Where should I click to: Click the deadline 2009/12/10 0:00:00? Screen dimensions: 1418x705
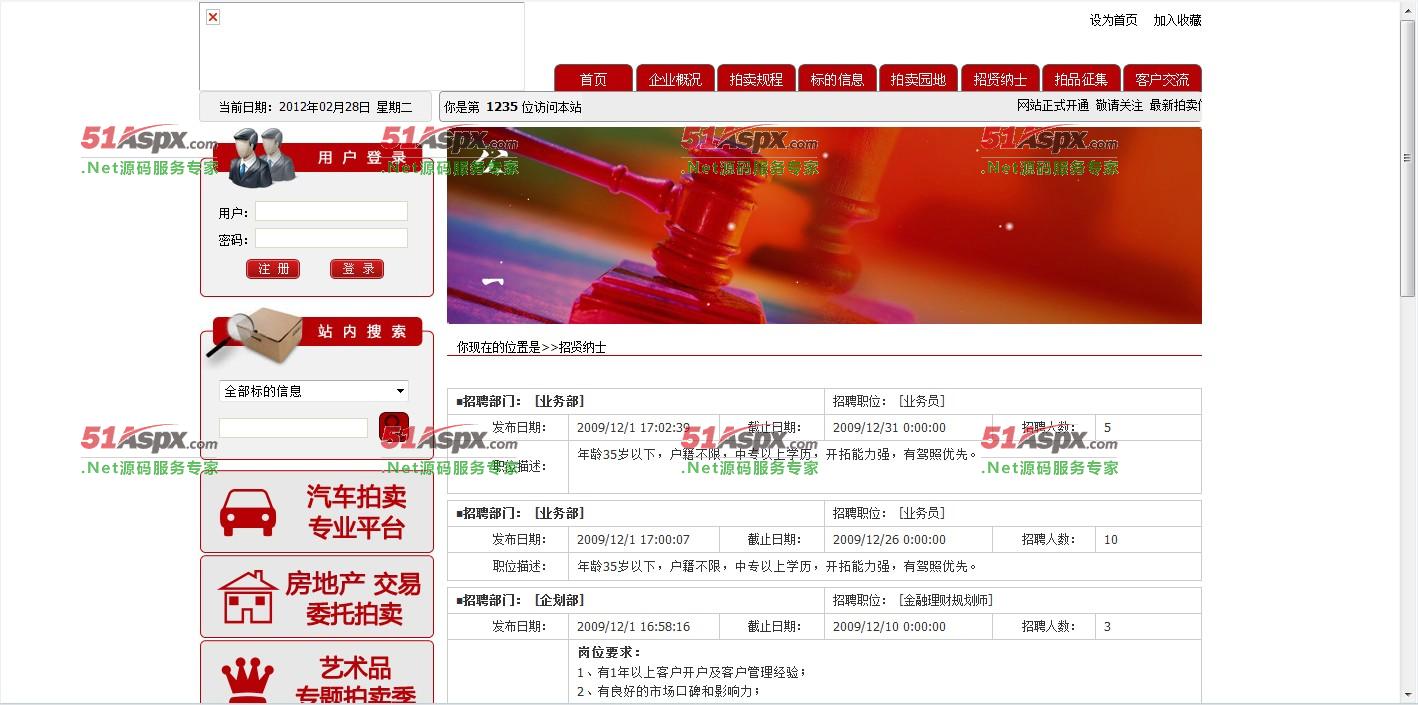pyautogui.click(x=889, y=626)
